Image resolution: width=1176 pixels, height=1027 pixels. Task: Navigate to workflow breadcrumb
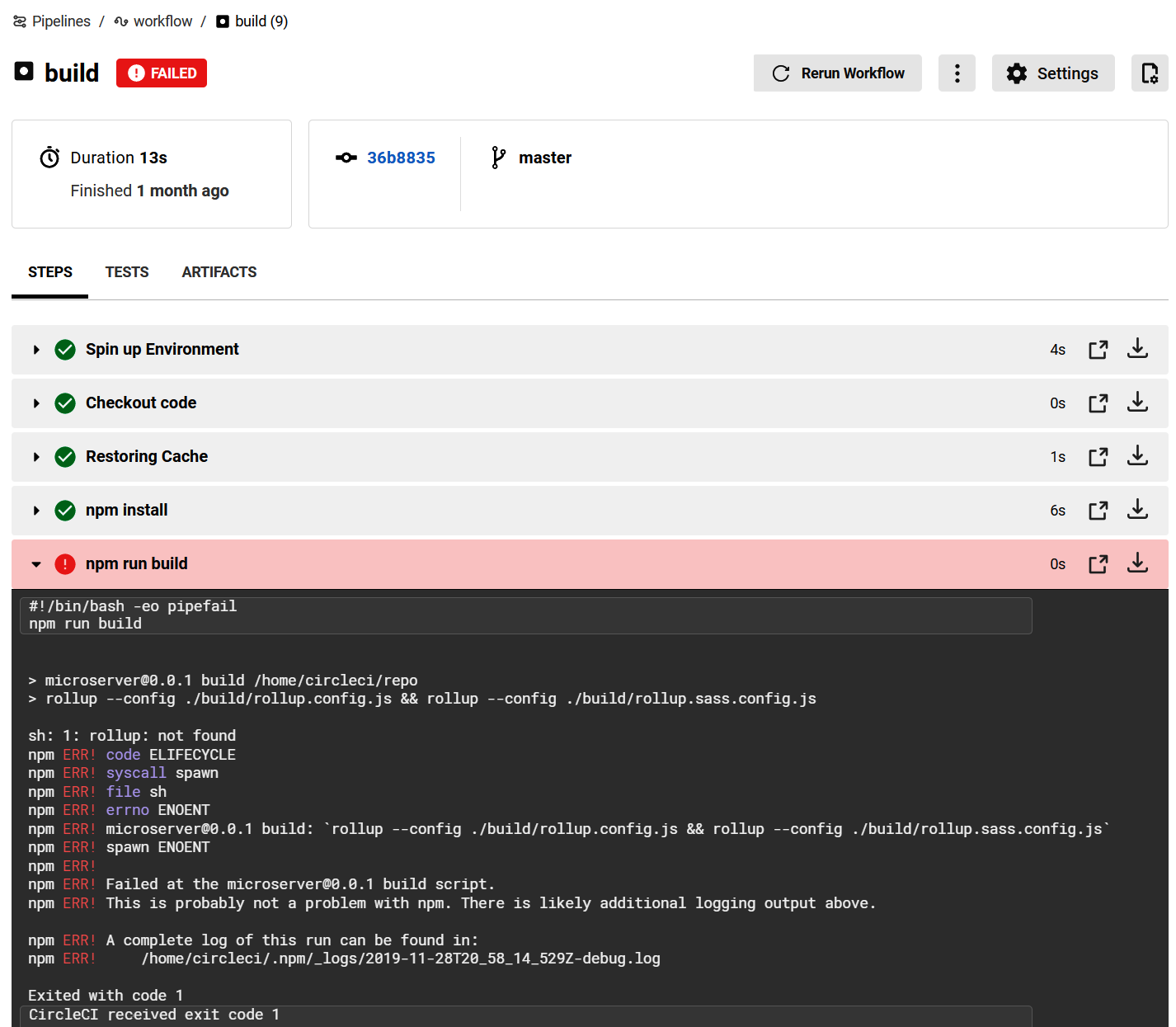pyautogui.click(x=162, y=21)
